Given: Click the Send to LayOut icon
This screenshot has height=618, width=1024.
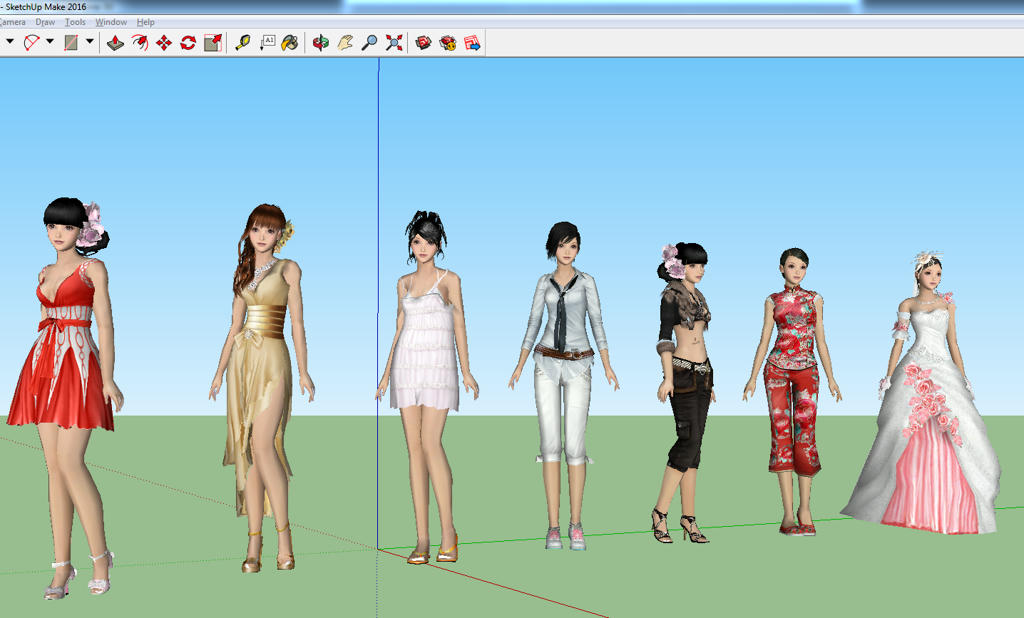Looking at the screenshot, I should (x=472, y=43).
